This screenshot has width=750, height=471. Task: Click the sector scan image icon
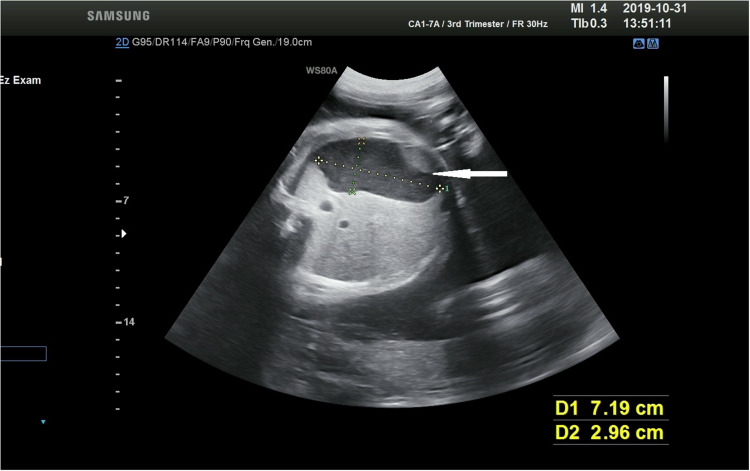click(x=639, y=44)
